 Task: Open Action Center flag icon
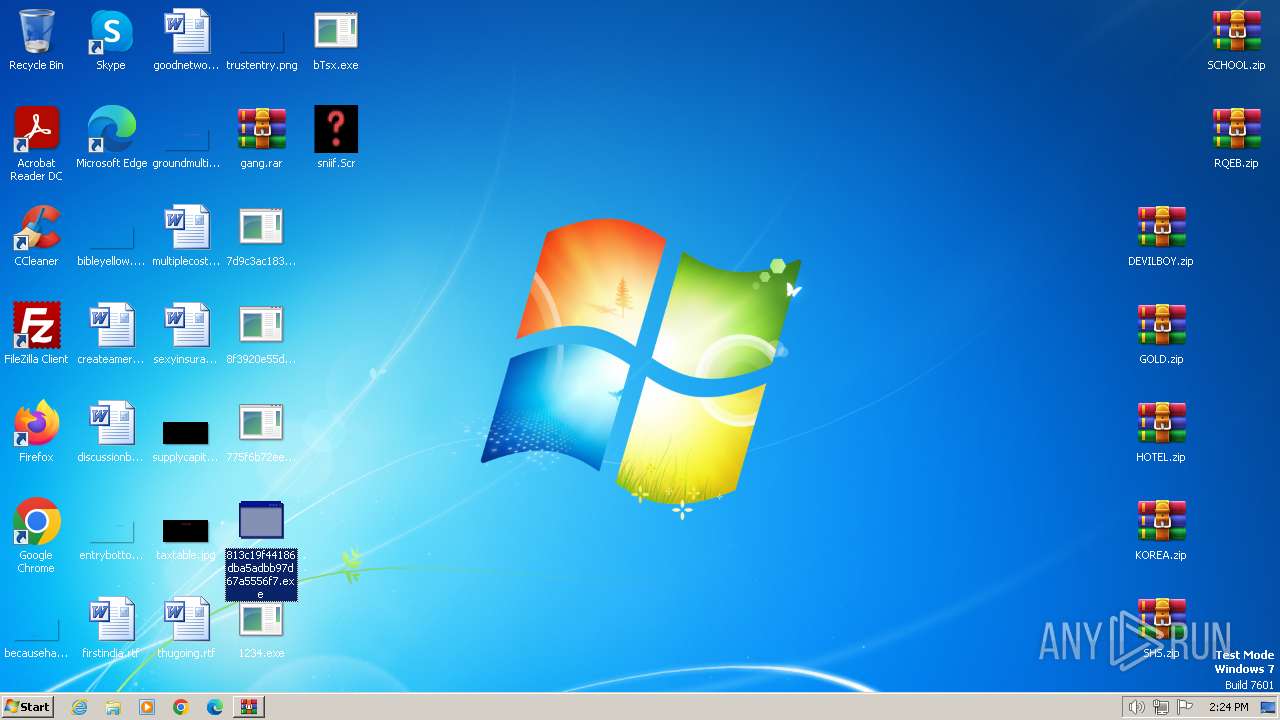pyautogui.click(x=1185, y=707)
